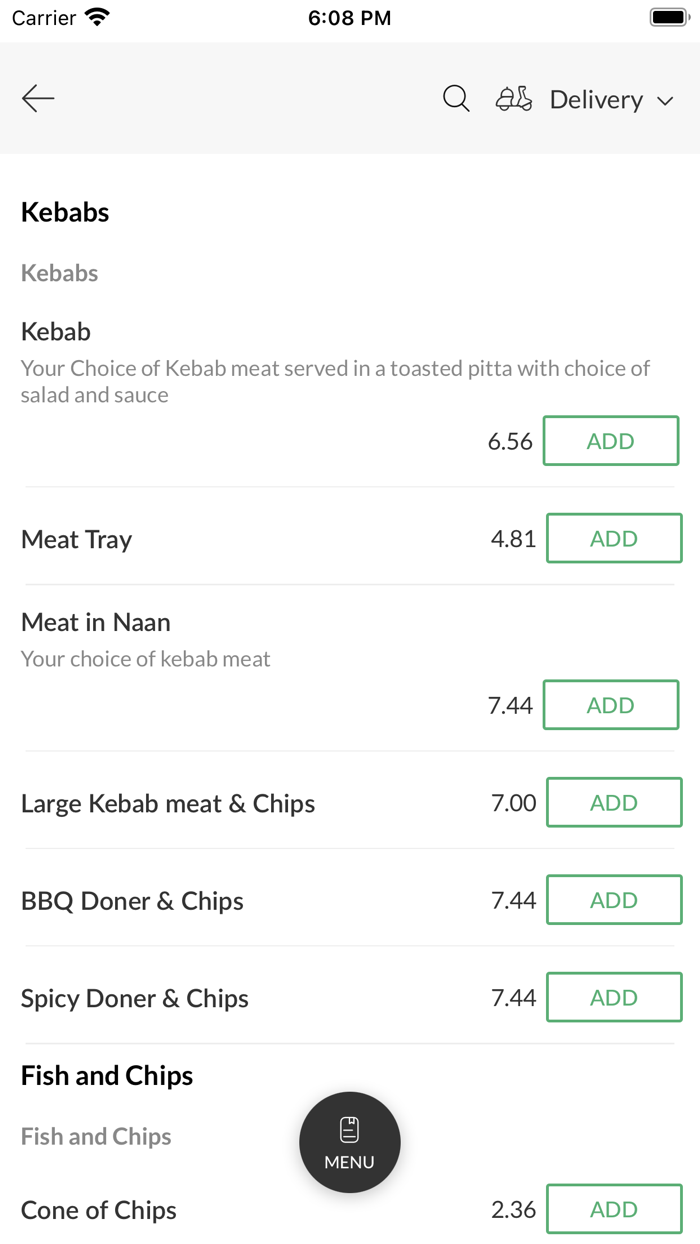Open the search magnifier icon

[456, 99]
